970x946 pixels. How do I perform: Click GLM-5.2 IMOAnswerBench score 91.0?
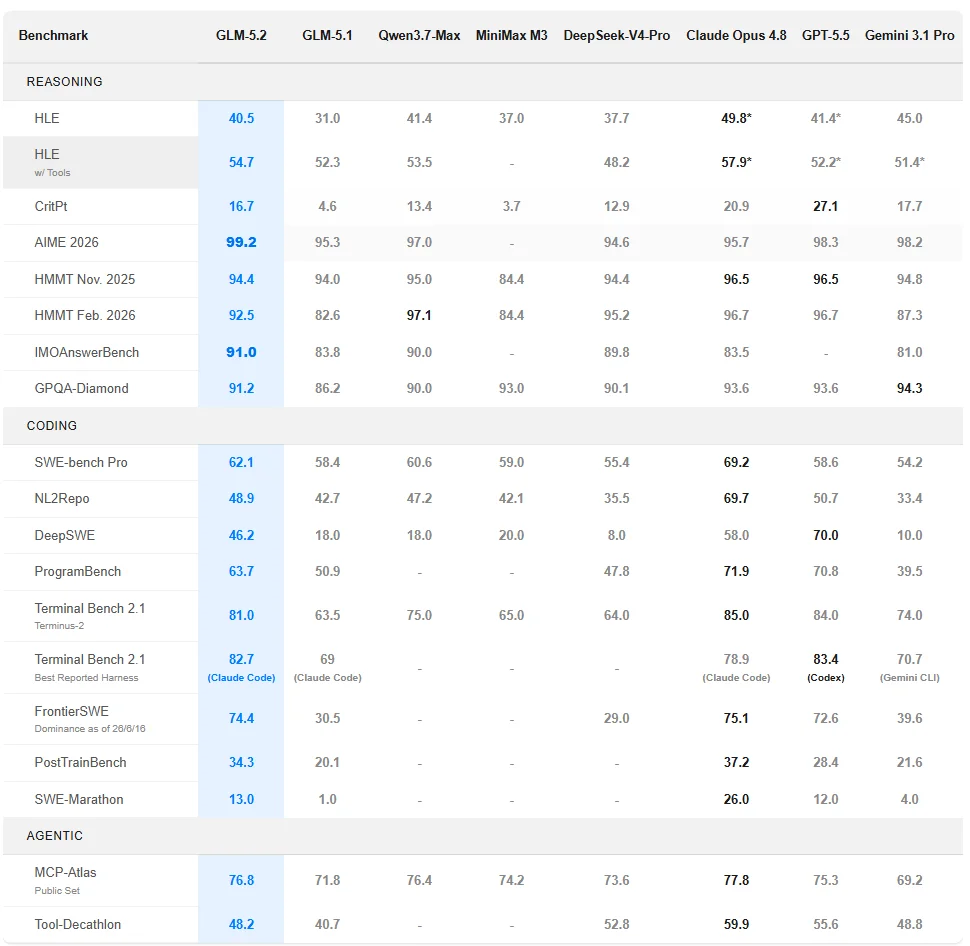coord(241,352)
